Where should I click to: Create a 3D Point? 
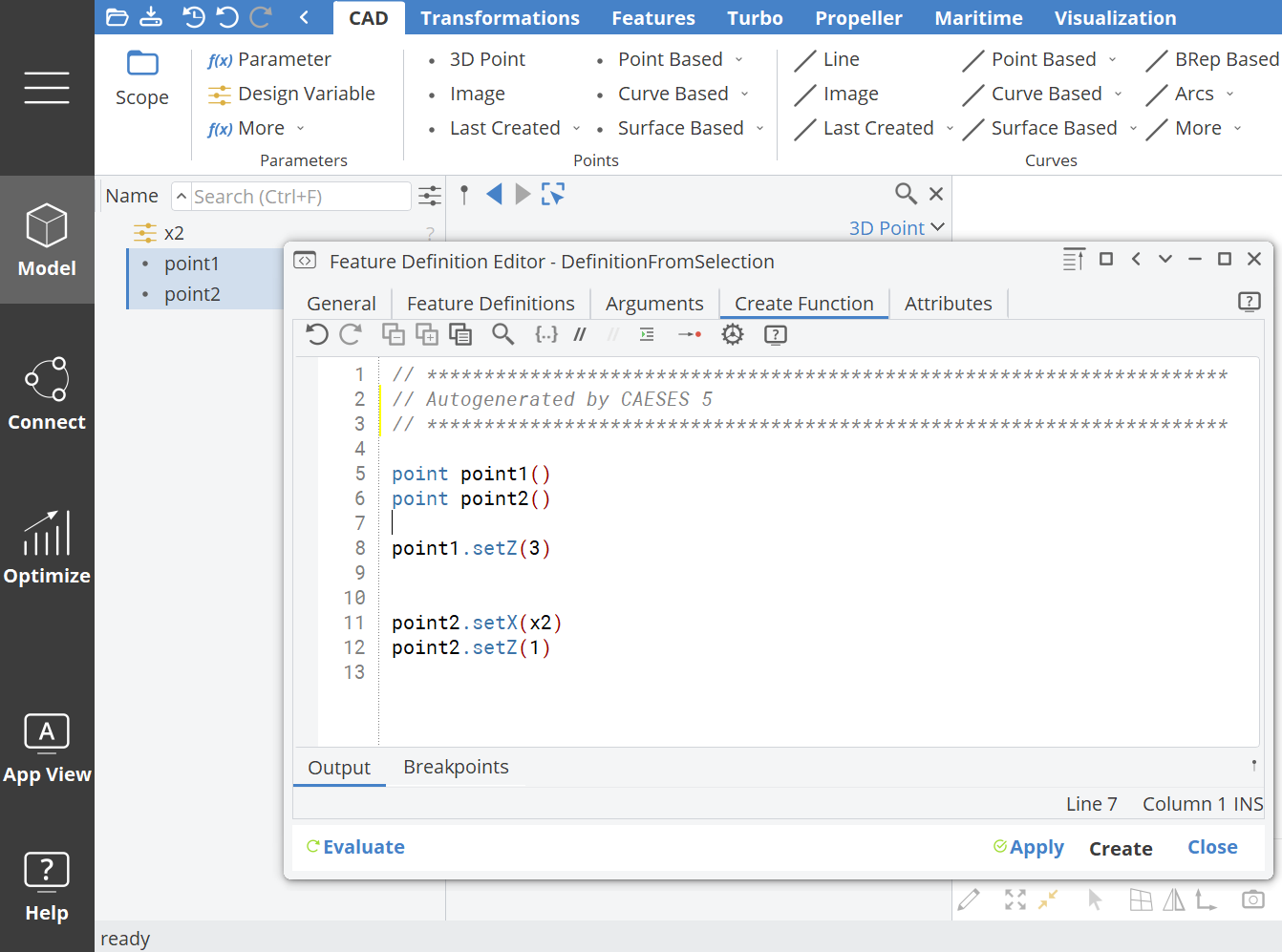[x=475, y=59]
